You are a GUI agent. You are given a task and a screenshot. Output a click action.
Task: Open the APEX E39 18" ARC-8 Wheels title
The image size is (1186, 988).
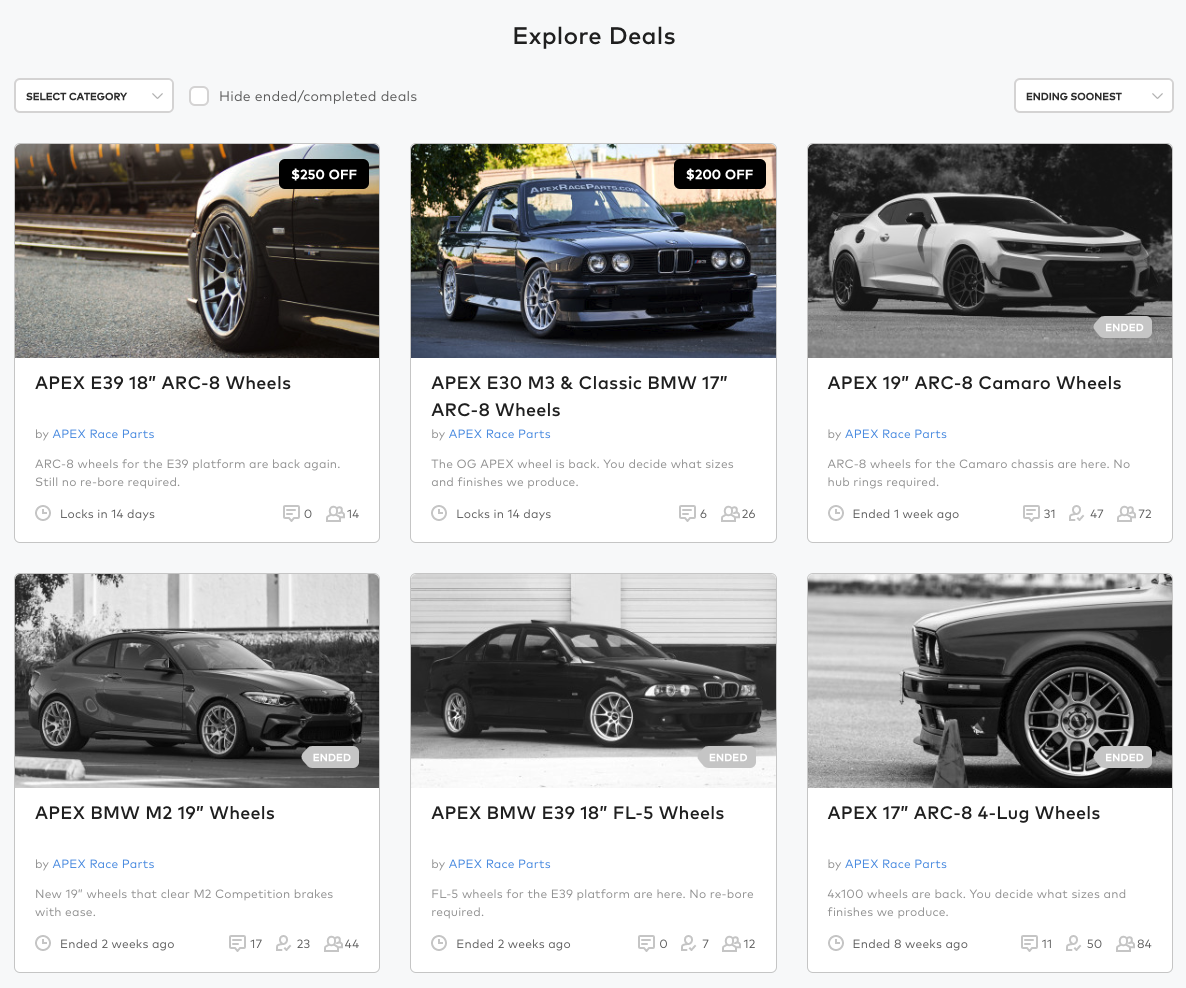(x=163, y=383)
